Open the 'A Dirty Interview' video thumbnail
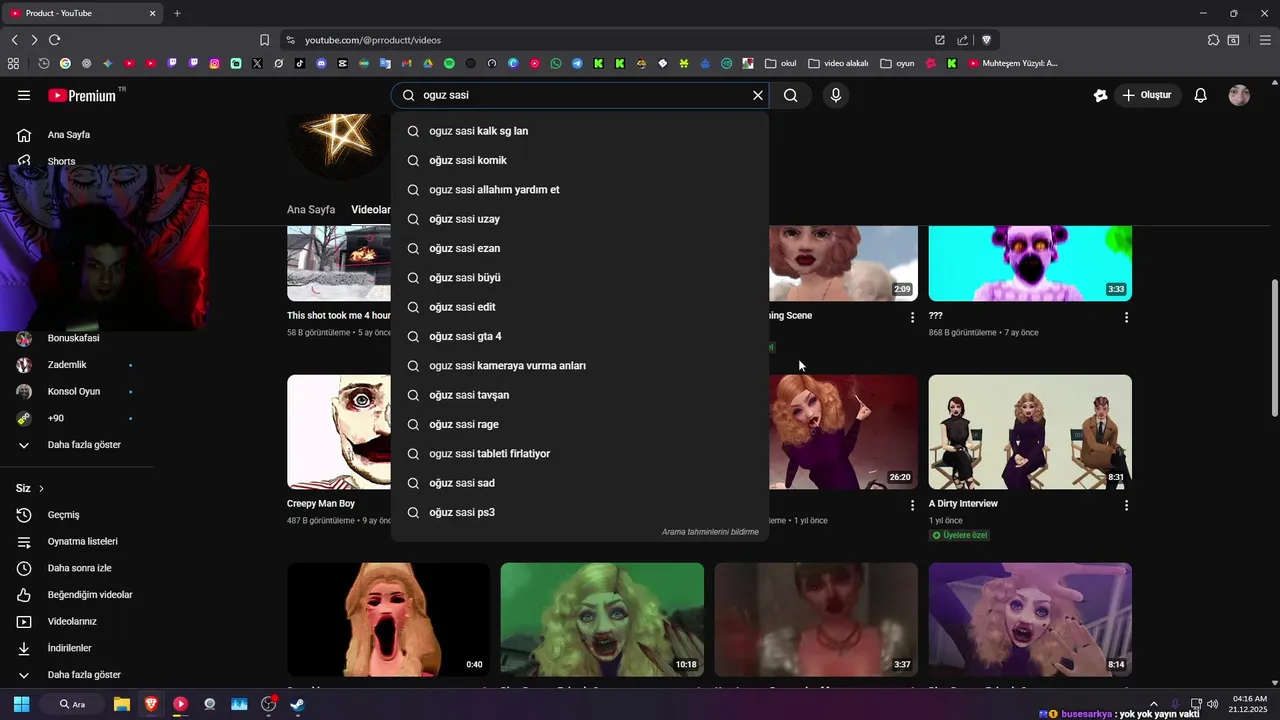The height and width of the screenshot is (720, 1280). (x=1030, y=432)
